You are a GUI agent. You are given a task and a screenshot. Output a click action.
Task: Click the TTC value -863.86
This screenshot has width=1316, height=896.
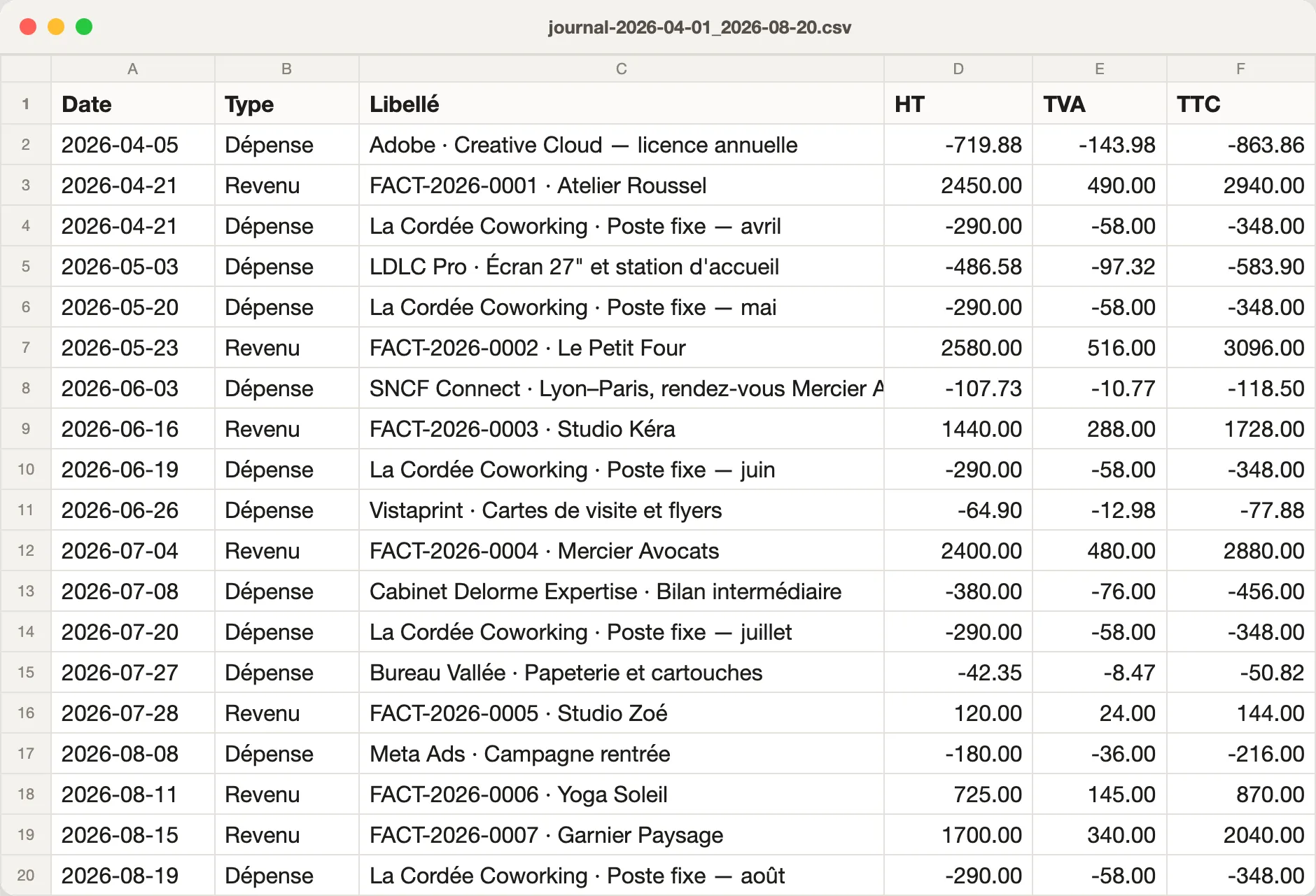pyautogui.click(x=1241, y=145)
